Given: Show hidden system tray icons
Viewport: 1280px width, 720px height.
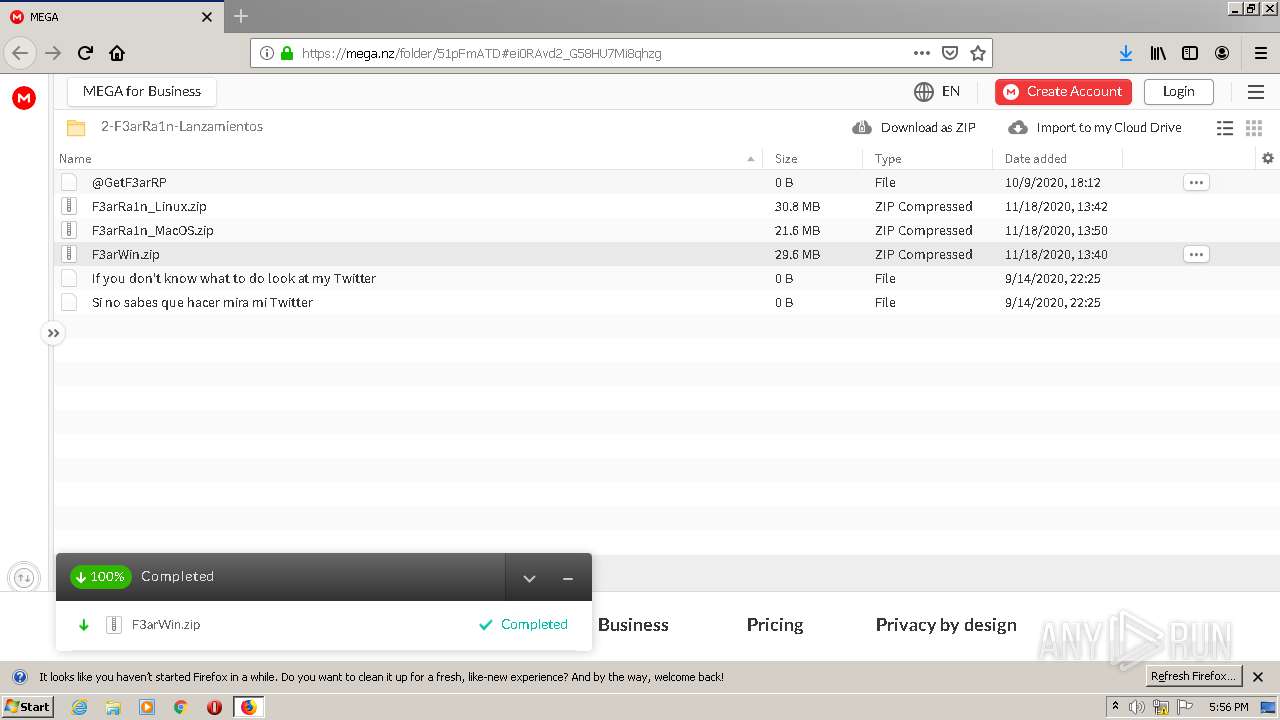Looking at the screenshot, I should 1115,706.
